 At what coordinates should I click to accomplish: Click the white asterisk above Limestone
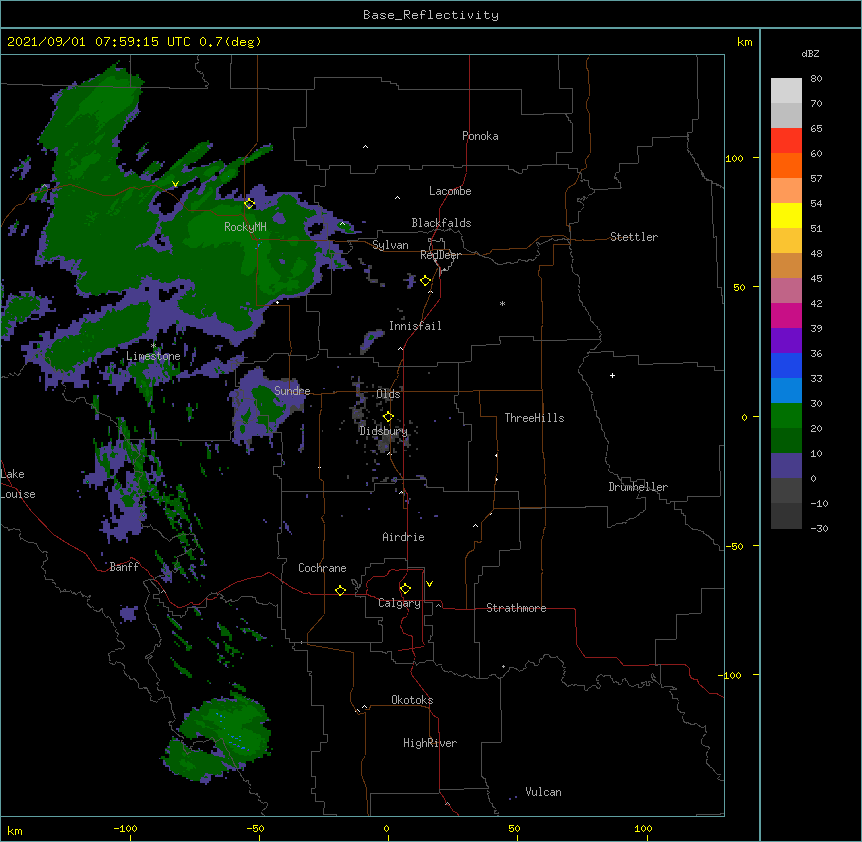154,346
